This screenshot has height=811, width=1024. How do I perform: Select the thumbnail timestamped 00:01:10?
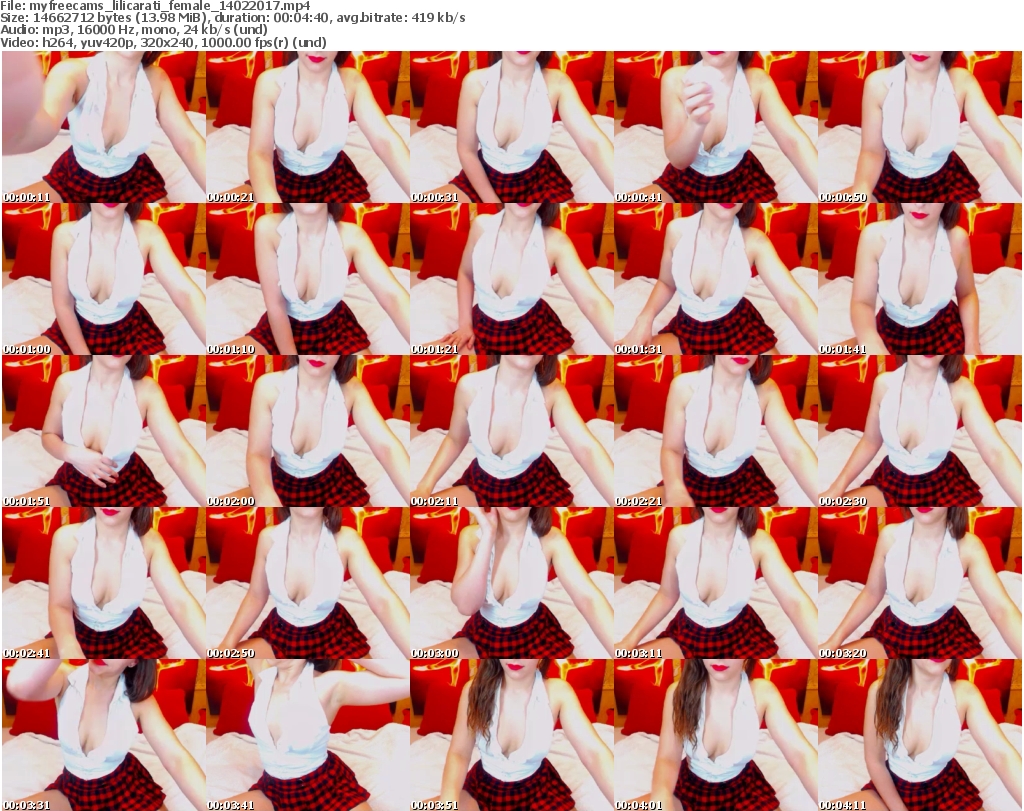click(x=308, y=279)
